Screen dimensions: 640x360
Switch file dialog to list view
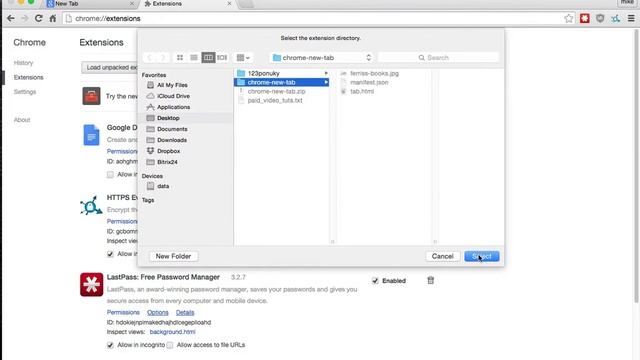pyautogui.click(x=194, y=58)
